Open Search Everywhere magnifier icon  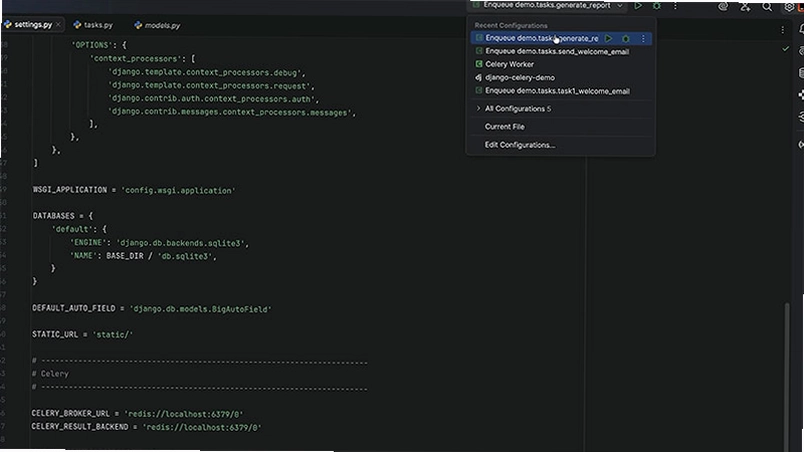pos(767,6)
